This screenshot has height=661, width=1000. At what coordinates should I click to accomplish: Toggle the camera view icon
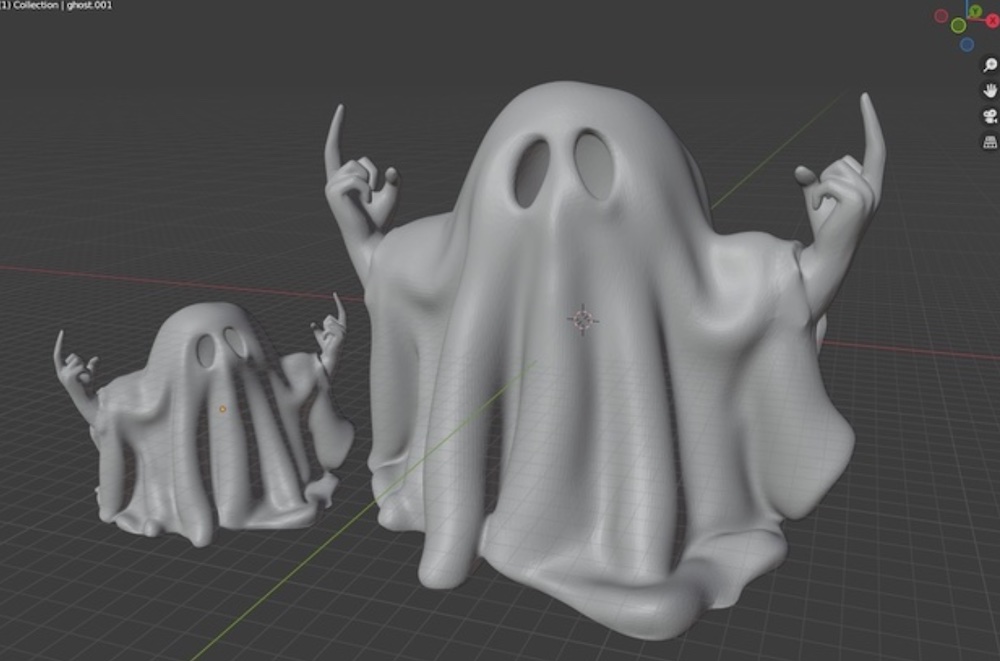pyautogui.click(x=989, y=117)
